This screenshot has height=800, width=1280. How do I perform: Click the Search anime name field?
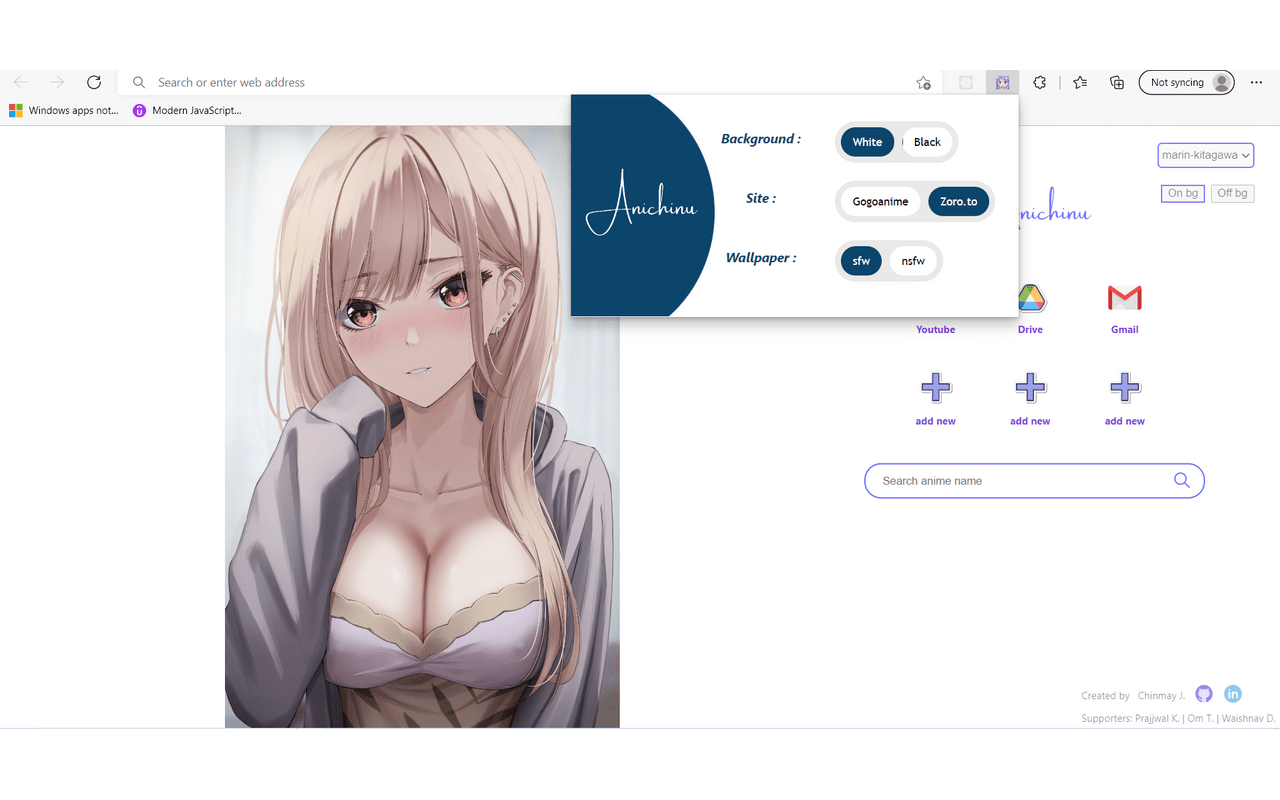point(1034,481)
